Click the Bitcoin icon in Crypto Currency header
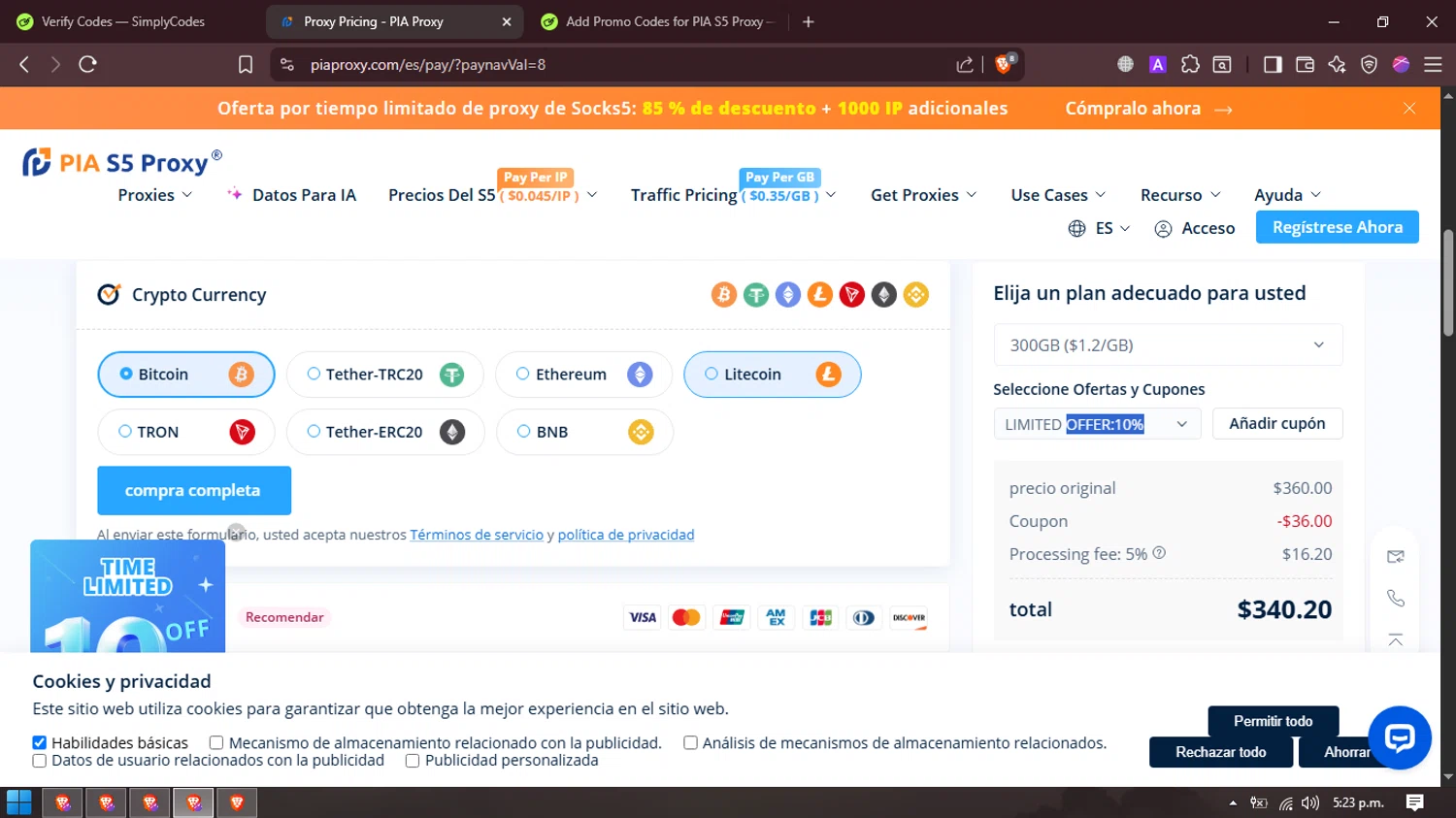 coord(724,294)
